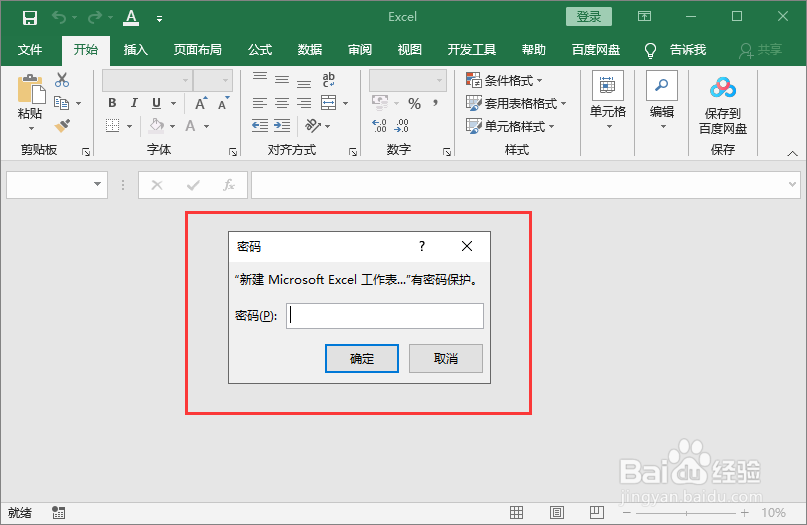This screenshot has height=525, width=807.
Task: Click the font color A icon in quick access toolbar
Action: (131, 18)
